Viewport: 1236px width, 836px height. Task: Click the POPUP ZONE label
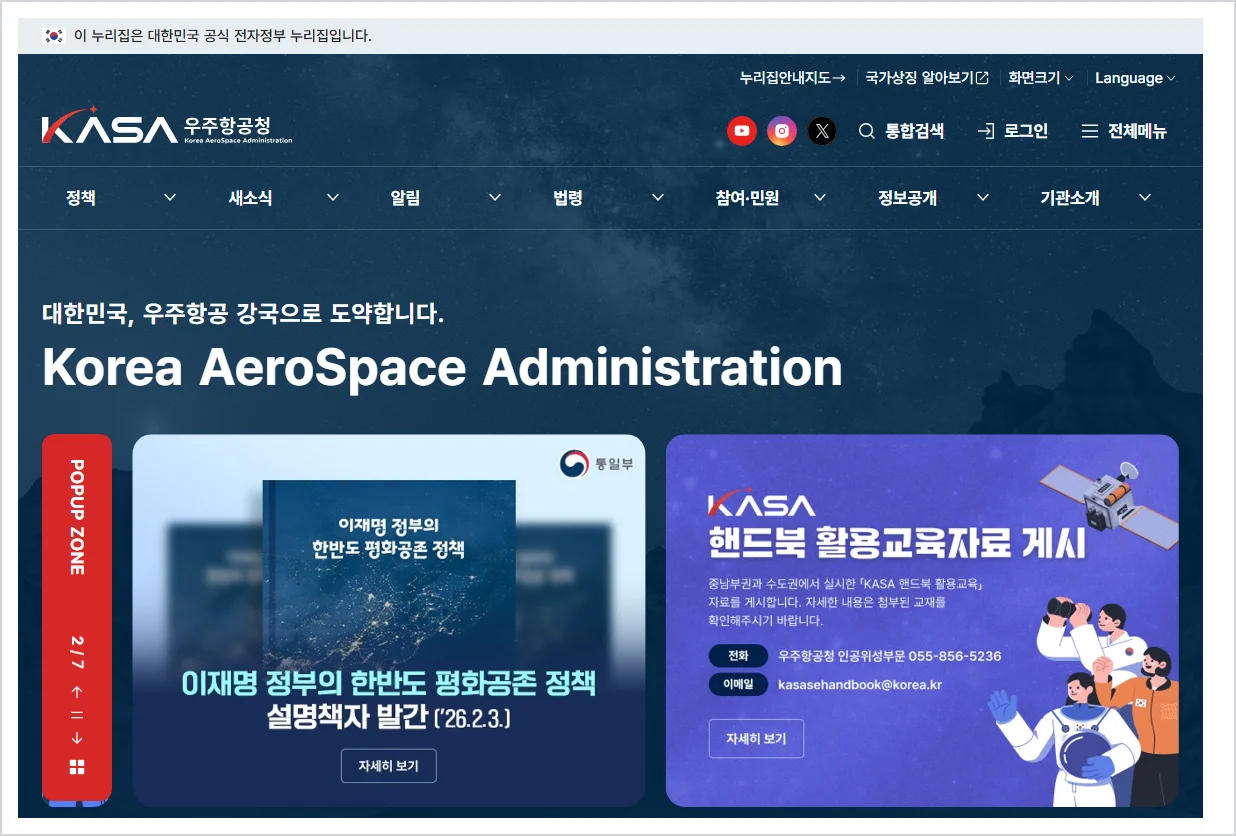pos(77,517)
